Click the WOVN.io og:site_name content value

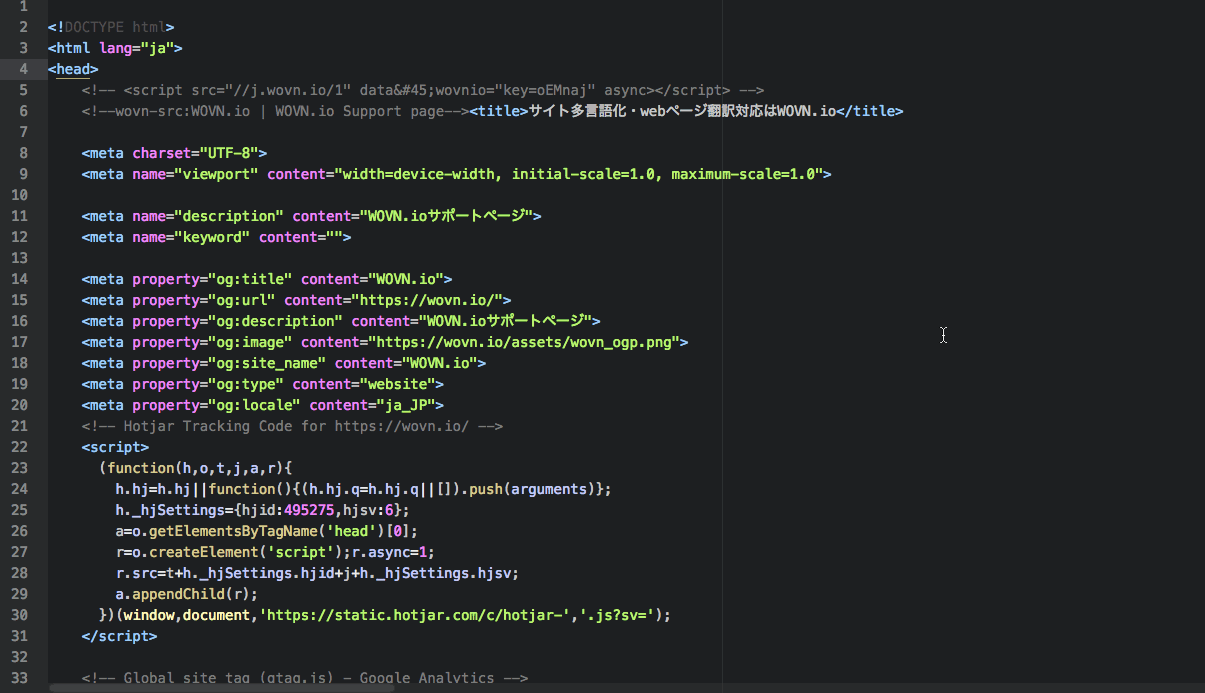tap(440, 362)
